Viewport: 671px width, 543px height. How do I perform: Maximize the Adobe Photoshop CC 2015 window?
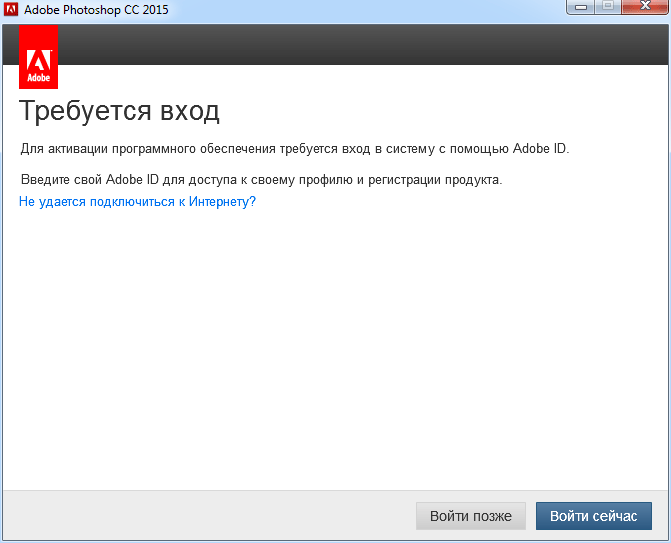(608, 6)
